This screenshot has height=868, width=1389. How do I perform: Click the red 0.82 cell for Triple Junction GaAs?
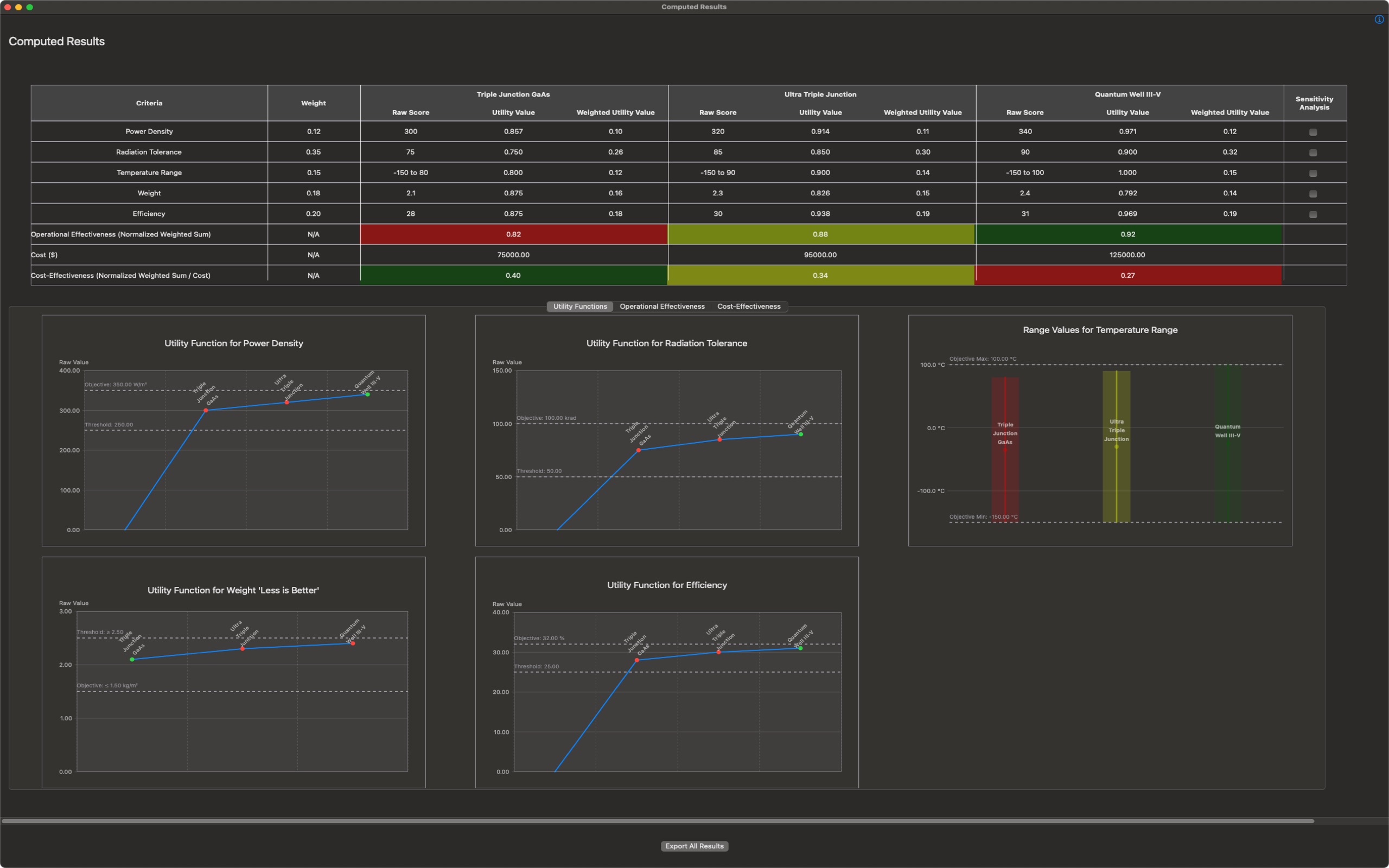pos(513,234)
